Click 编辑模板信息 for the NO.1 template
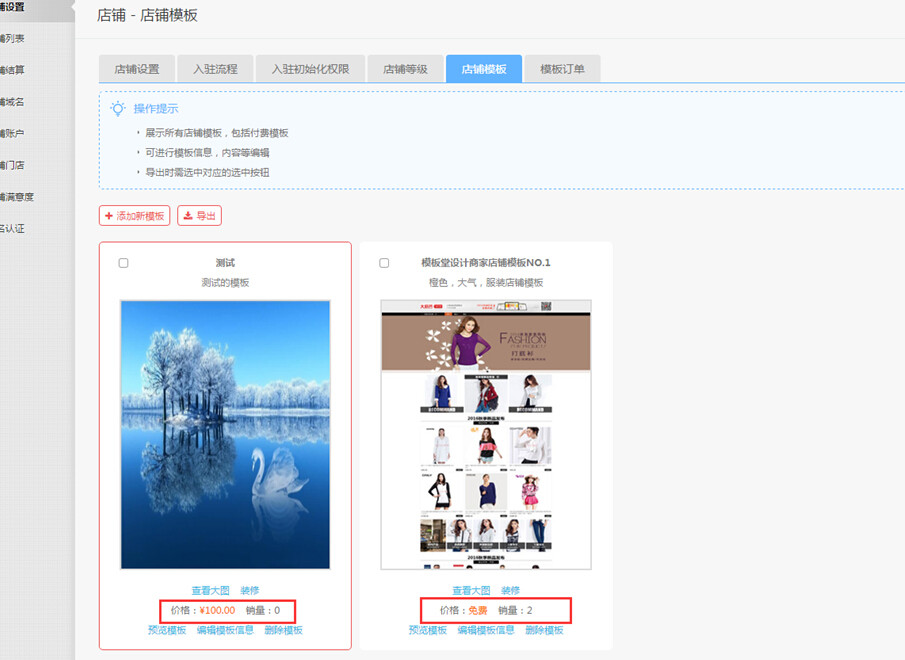905x660 pixels. tap(486, 630)
